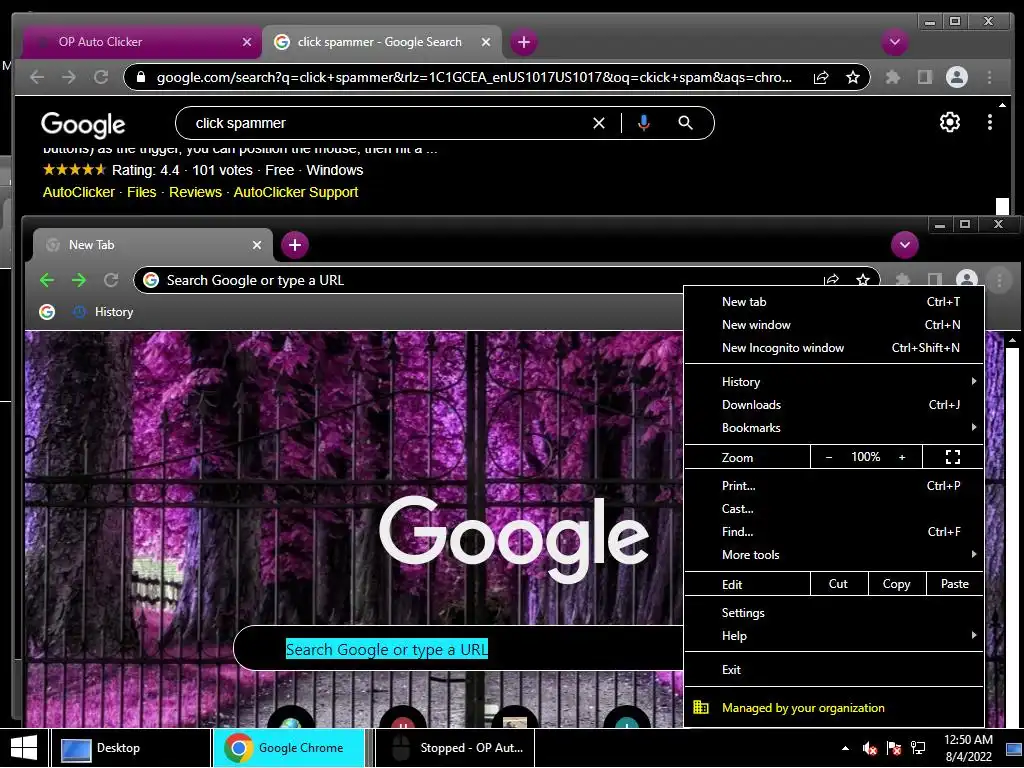
Task: Click share icon in click spammer address bar
Action: (x=821, y=78)
